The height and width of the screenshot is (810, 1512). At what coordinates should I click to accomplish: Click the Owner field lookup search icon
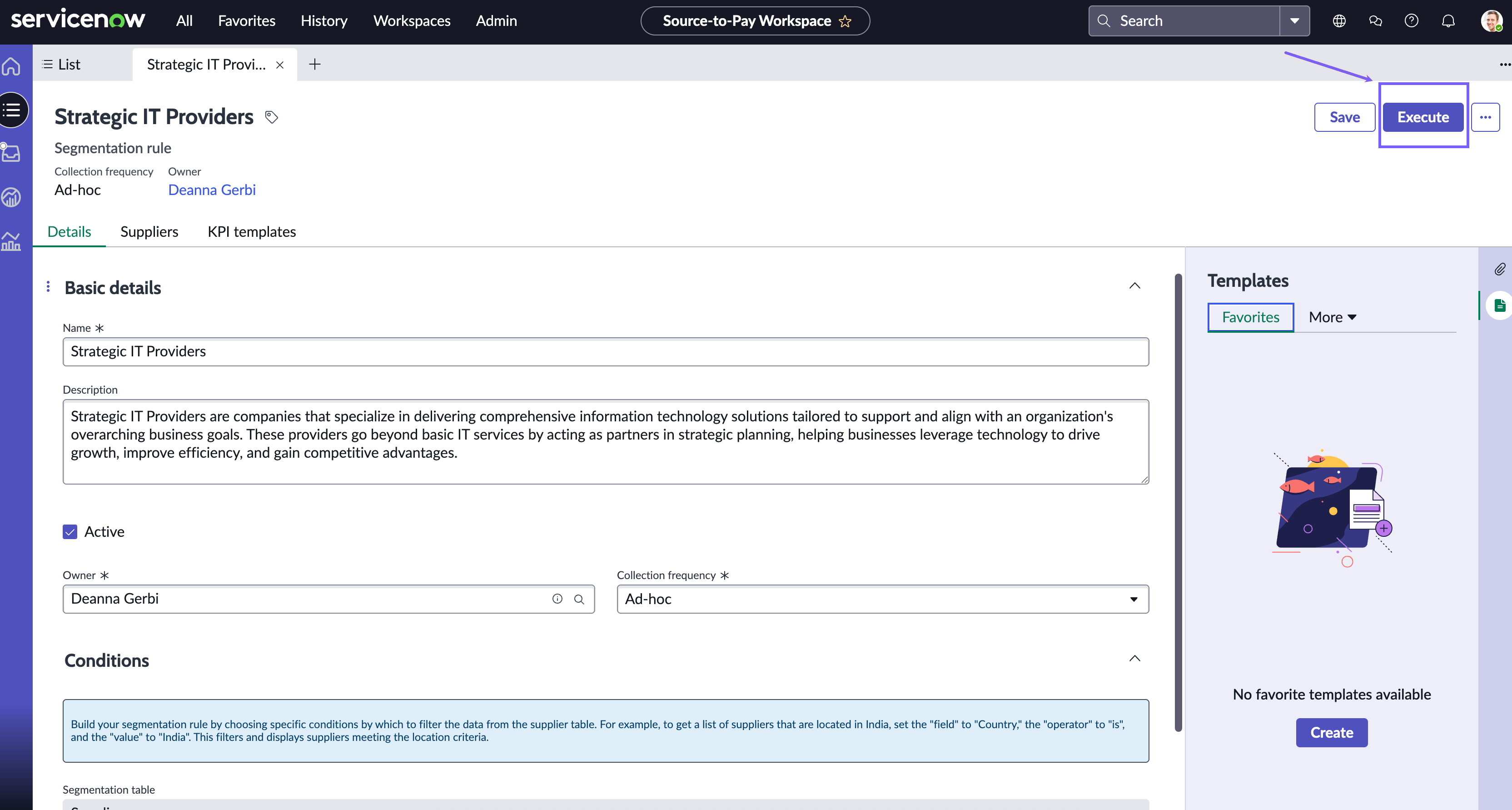(579, 599)
